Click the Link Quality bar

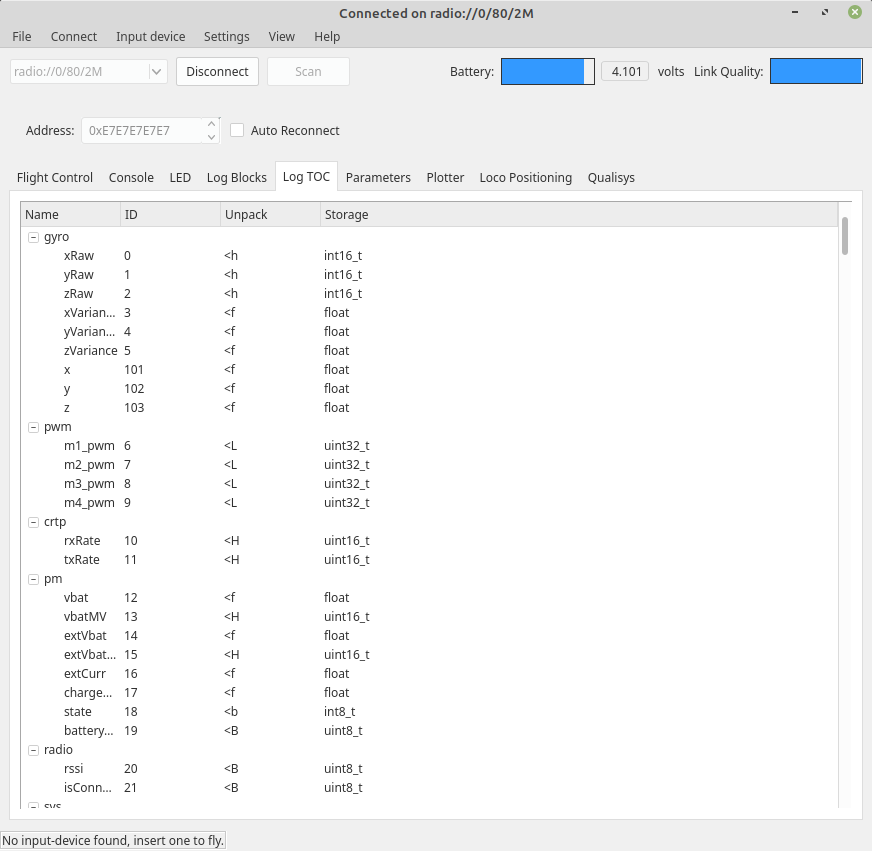point(815,72)
